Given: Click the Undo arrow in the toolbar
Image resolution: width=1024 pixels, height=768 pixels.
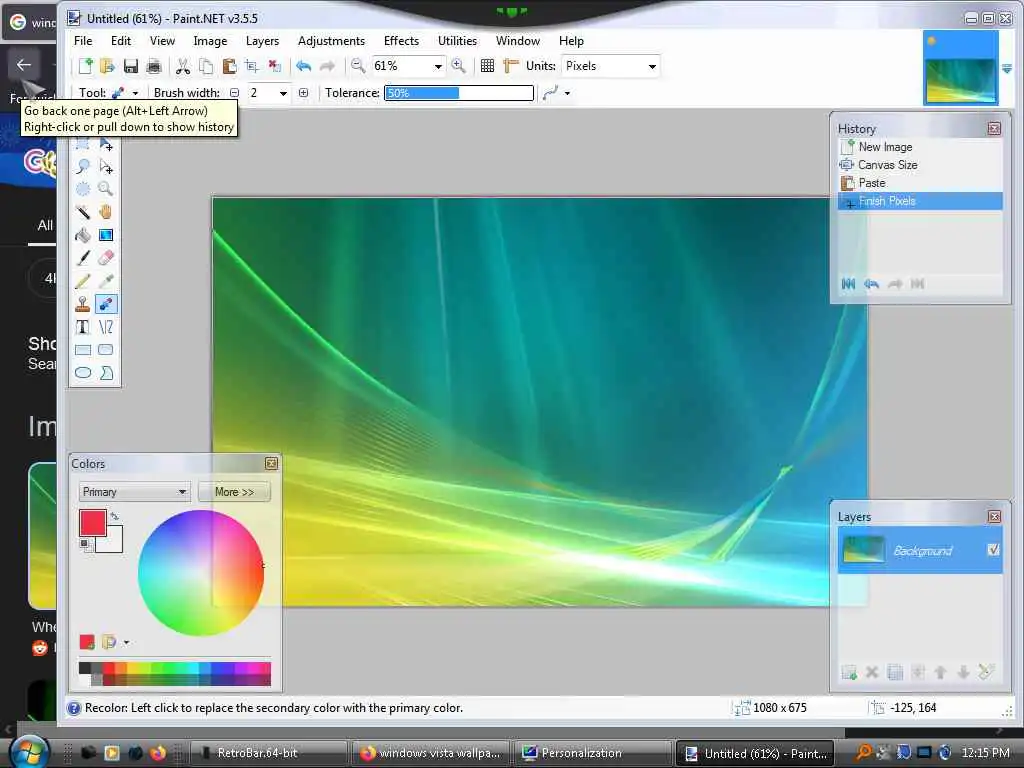Looking at the screenshot, I should [304, 66].
